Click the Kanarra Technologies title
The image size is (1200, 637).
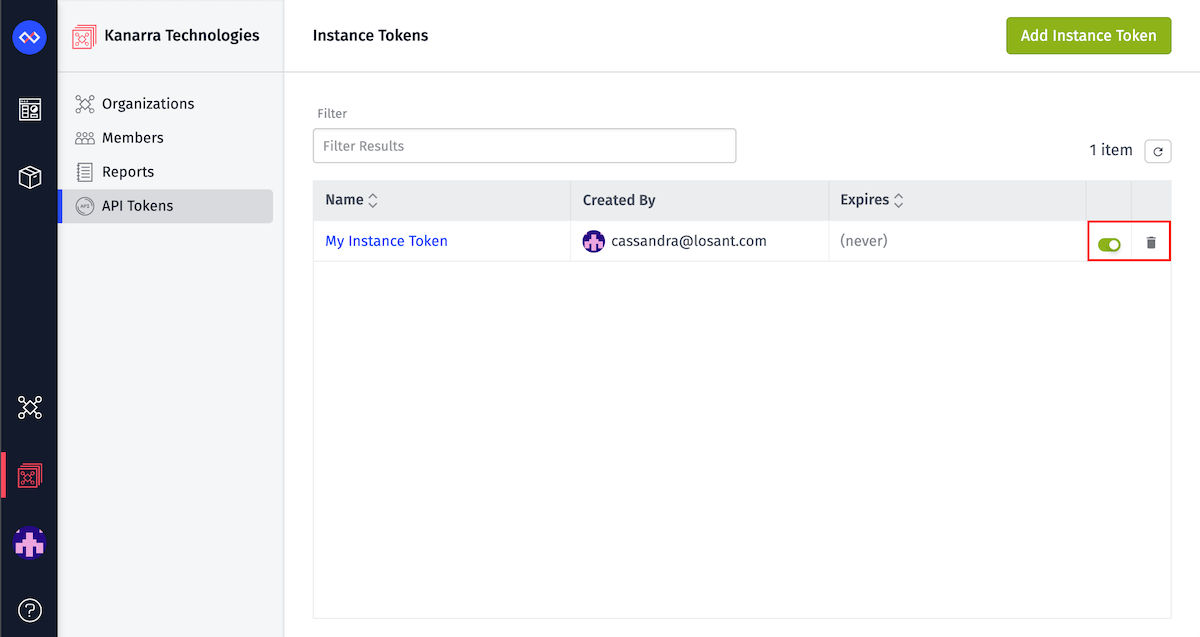[x=181, y=36]
